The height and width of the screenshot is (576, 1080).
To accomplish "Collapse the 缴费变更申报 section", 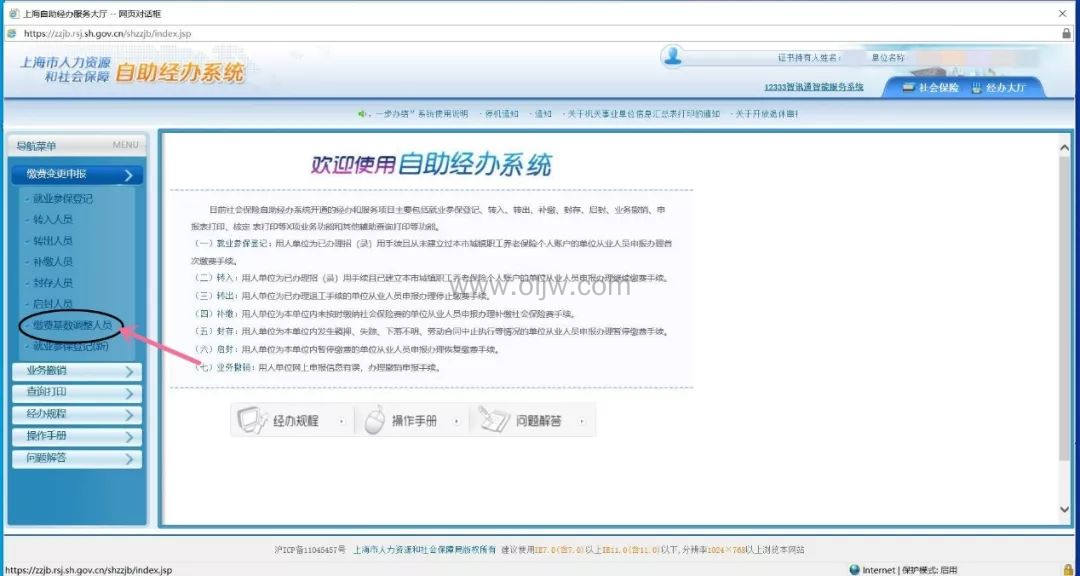I will [77, 175].
